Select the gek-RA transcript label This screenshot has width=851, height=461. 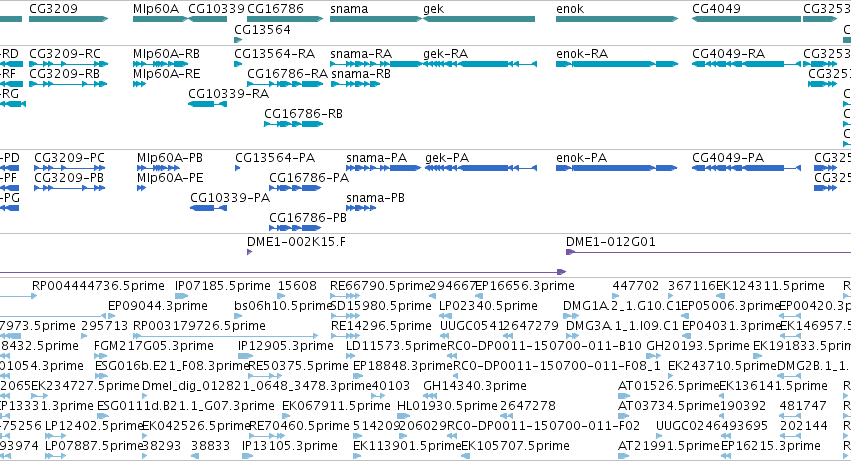coord(445,54)
